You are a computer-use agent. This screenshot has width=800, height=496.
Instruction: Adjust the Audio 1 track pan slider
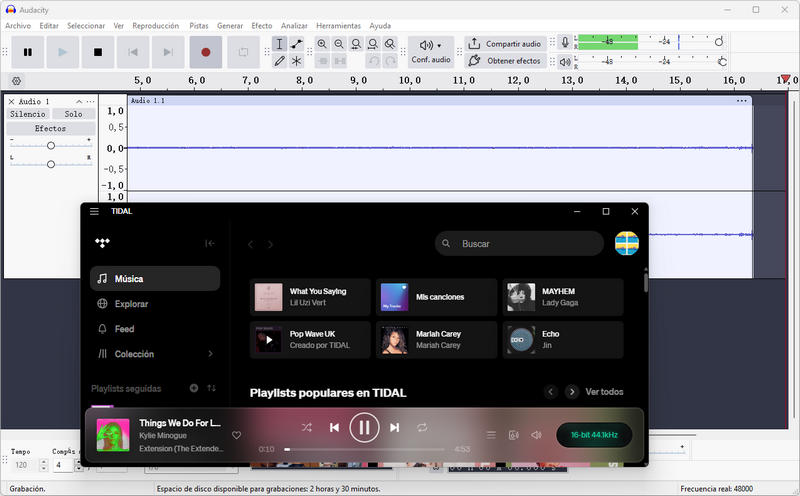pyautogui.click(x=51, y=164)
